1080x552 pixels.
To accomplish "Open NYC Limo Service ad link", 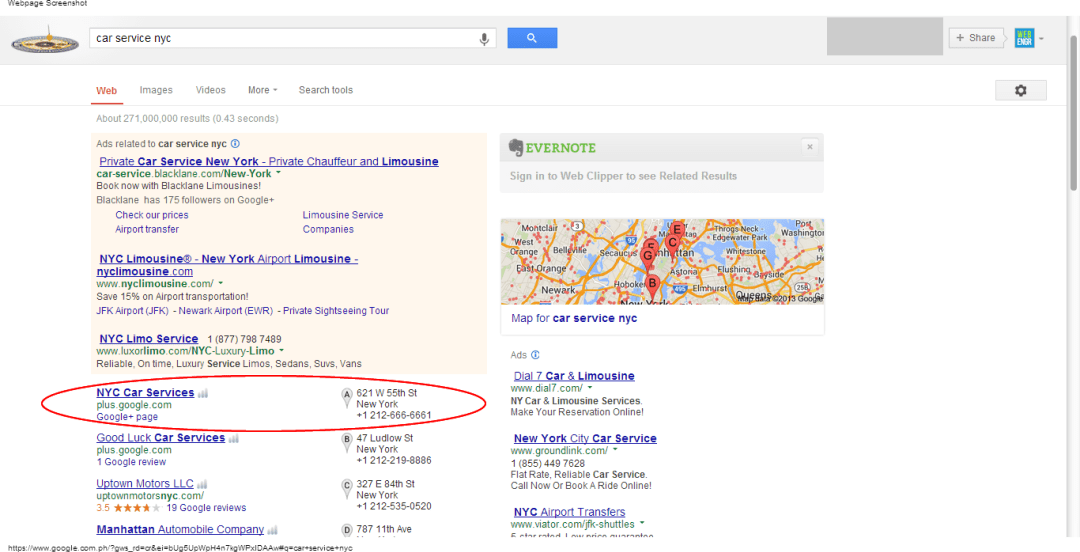I will pyautogui.click(x=149, y=339).
